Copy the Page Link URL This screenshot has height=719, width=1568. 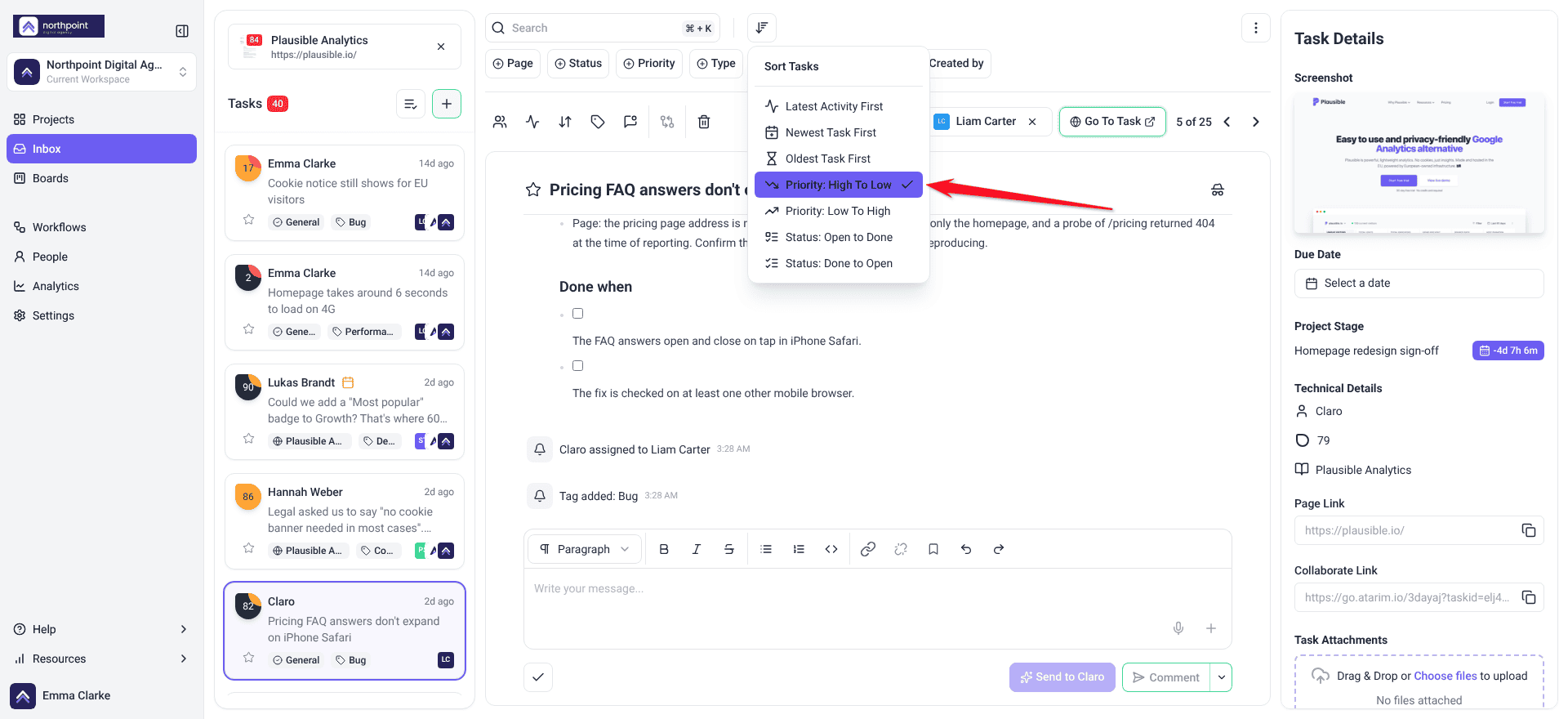[1529, 530]
